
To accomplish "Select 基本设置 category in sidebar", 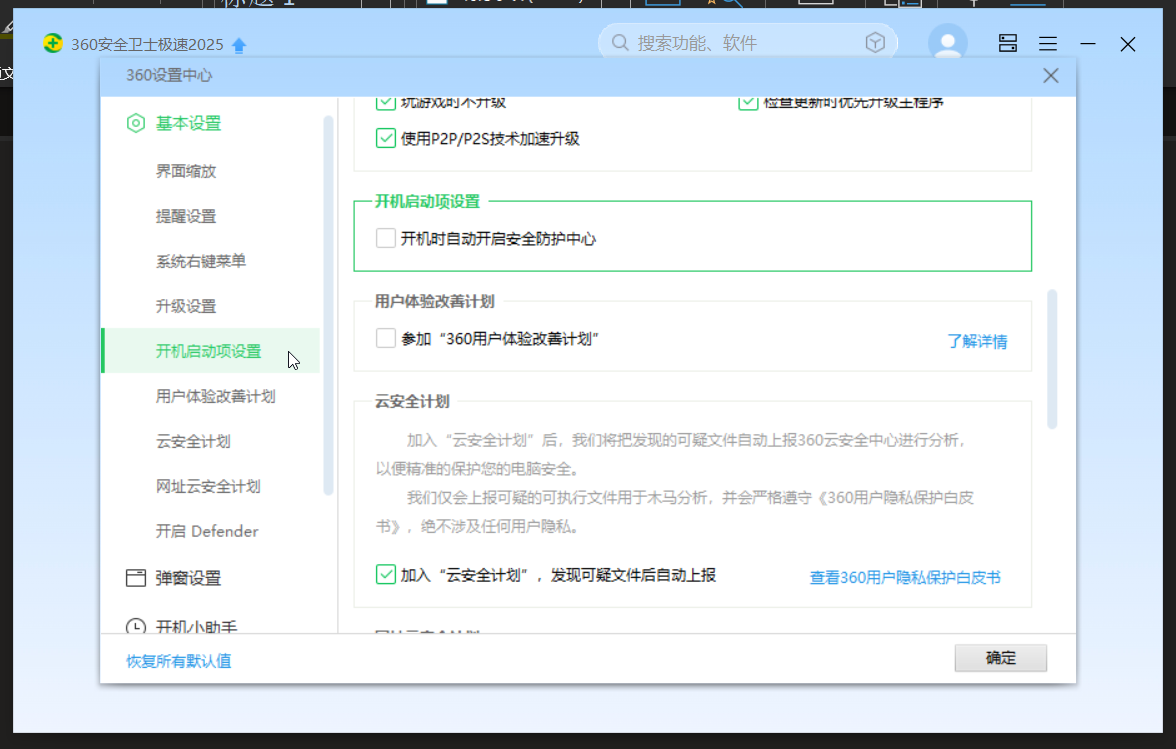I will click(188, 123).
